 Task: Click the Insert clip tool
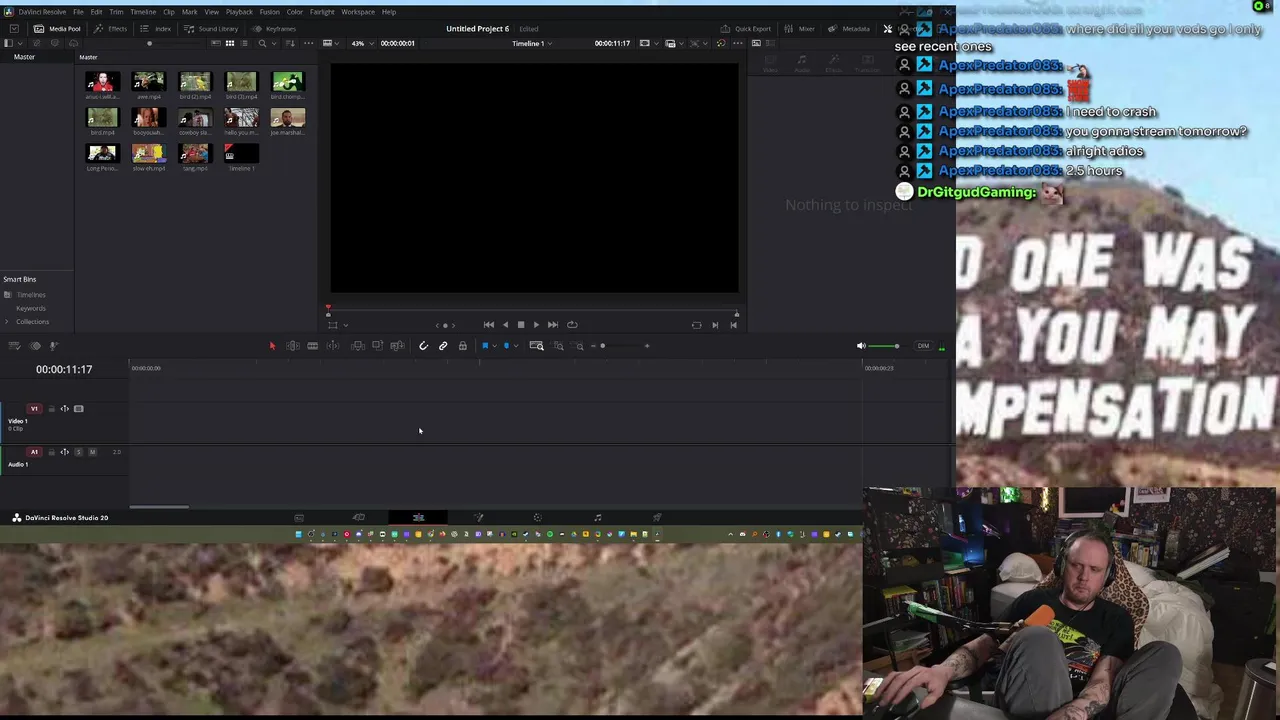358,346
